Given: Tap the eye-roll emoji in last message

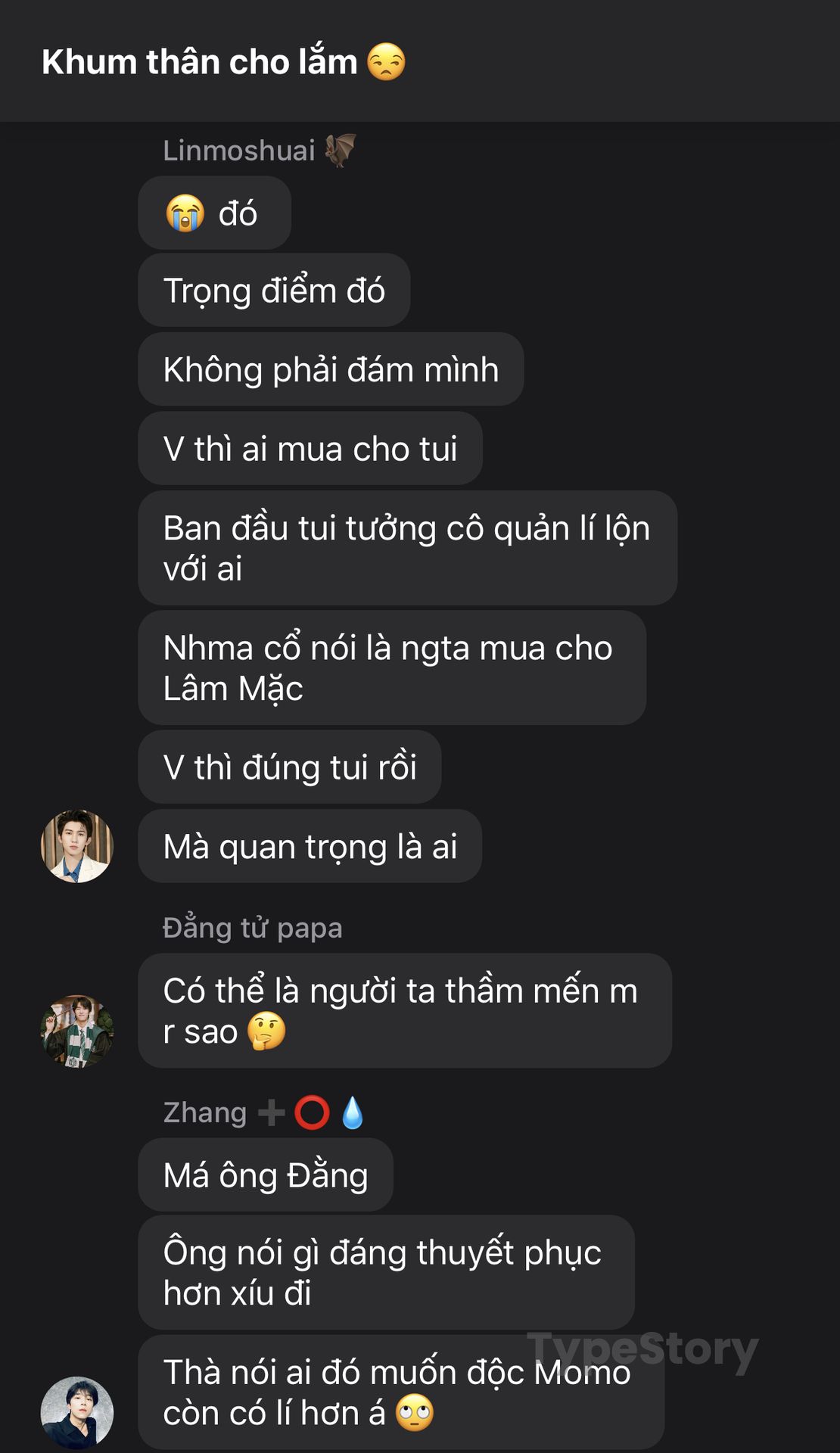Looking at the screenshot, I should click(415, 1413).
